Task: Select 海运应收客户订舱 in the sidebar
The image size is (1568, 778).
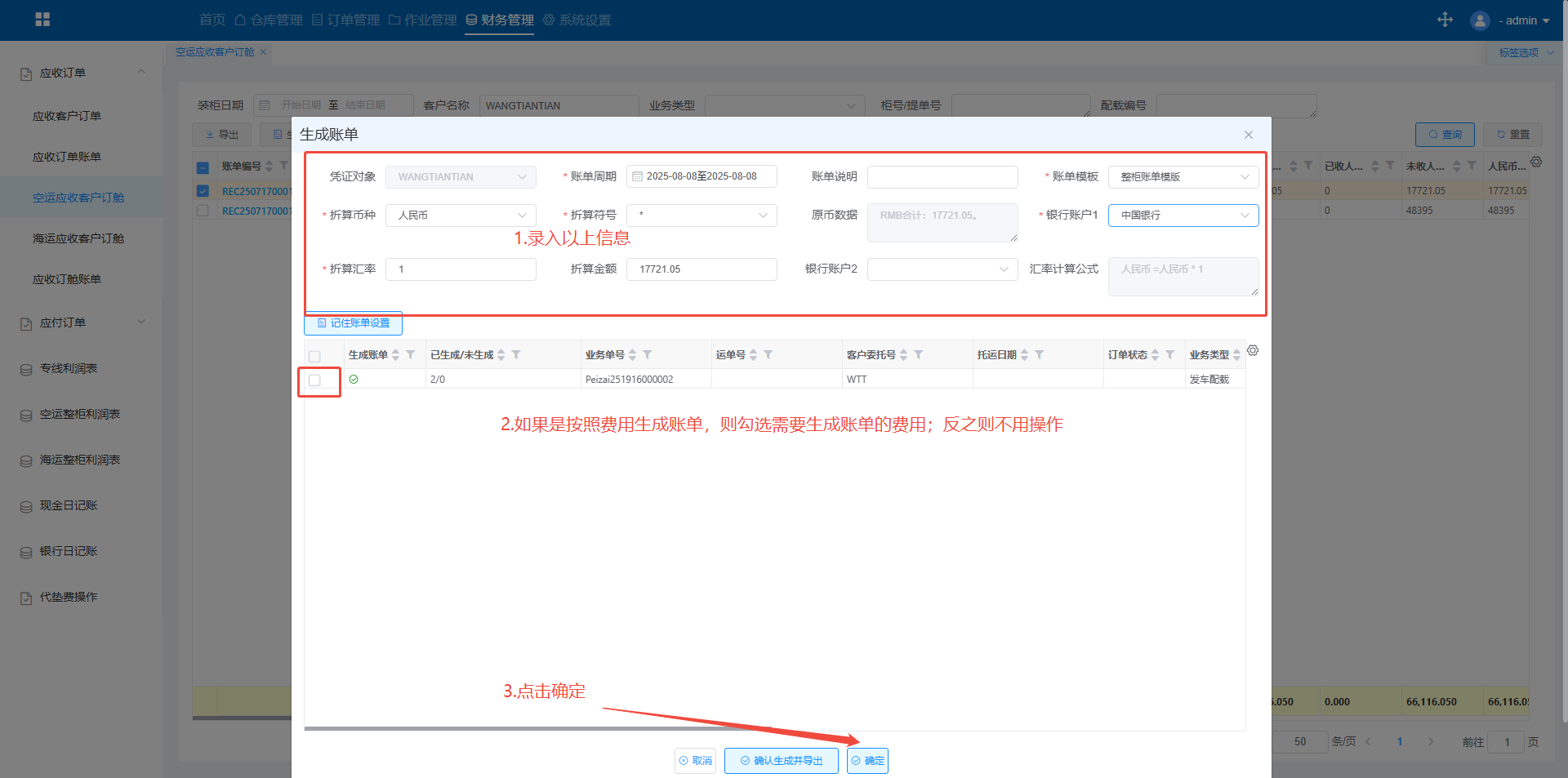Action: pyautogui.click(x=78, y=238)
